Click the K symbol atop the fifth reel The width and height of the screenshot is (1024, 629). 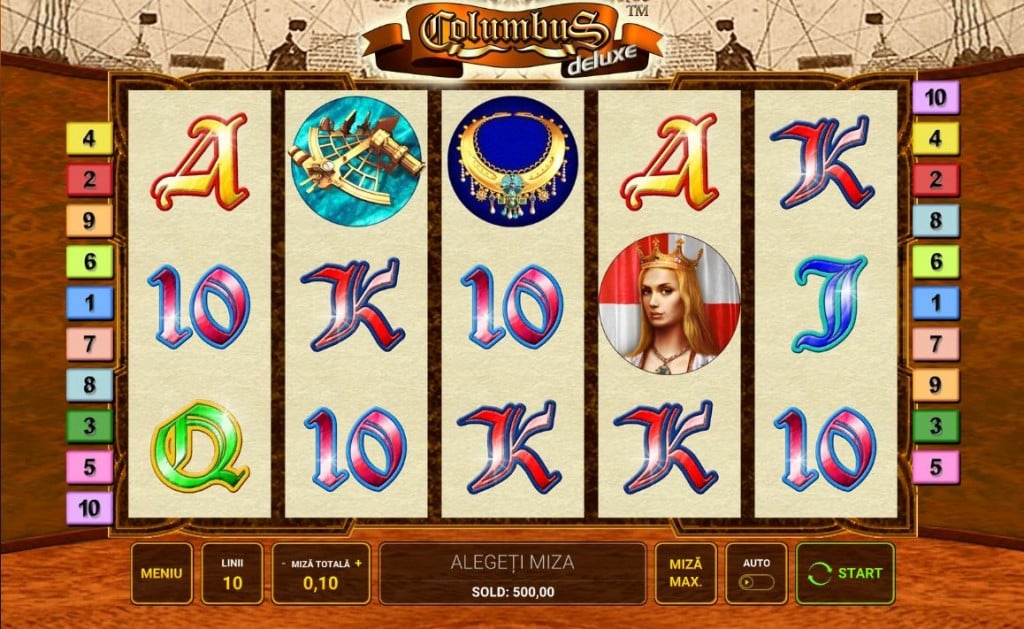[x=823, y=161]
